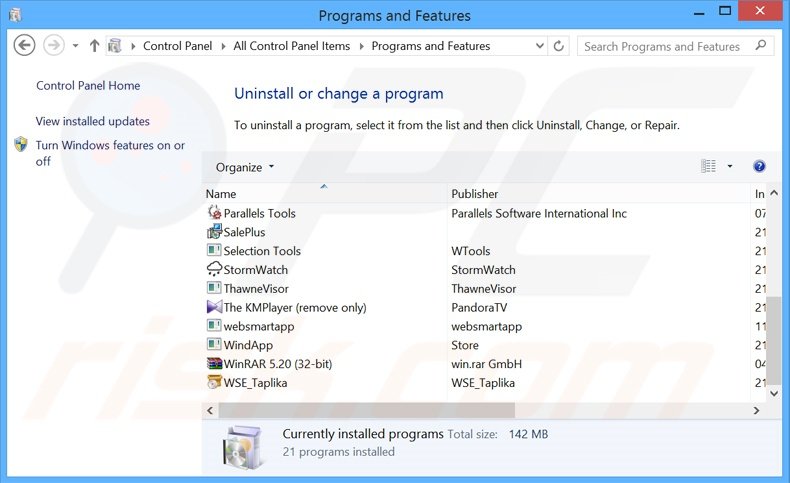Select WinRAR 5.20 (32-bit) entry
Viewport: 790px width, 483px height.
pos(278,364)
